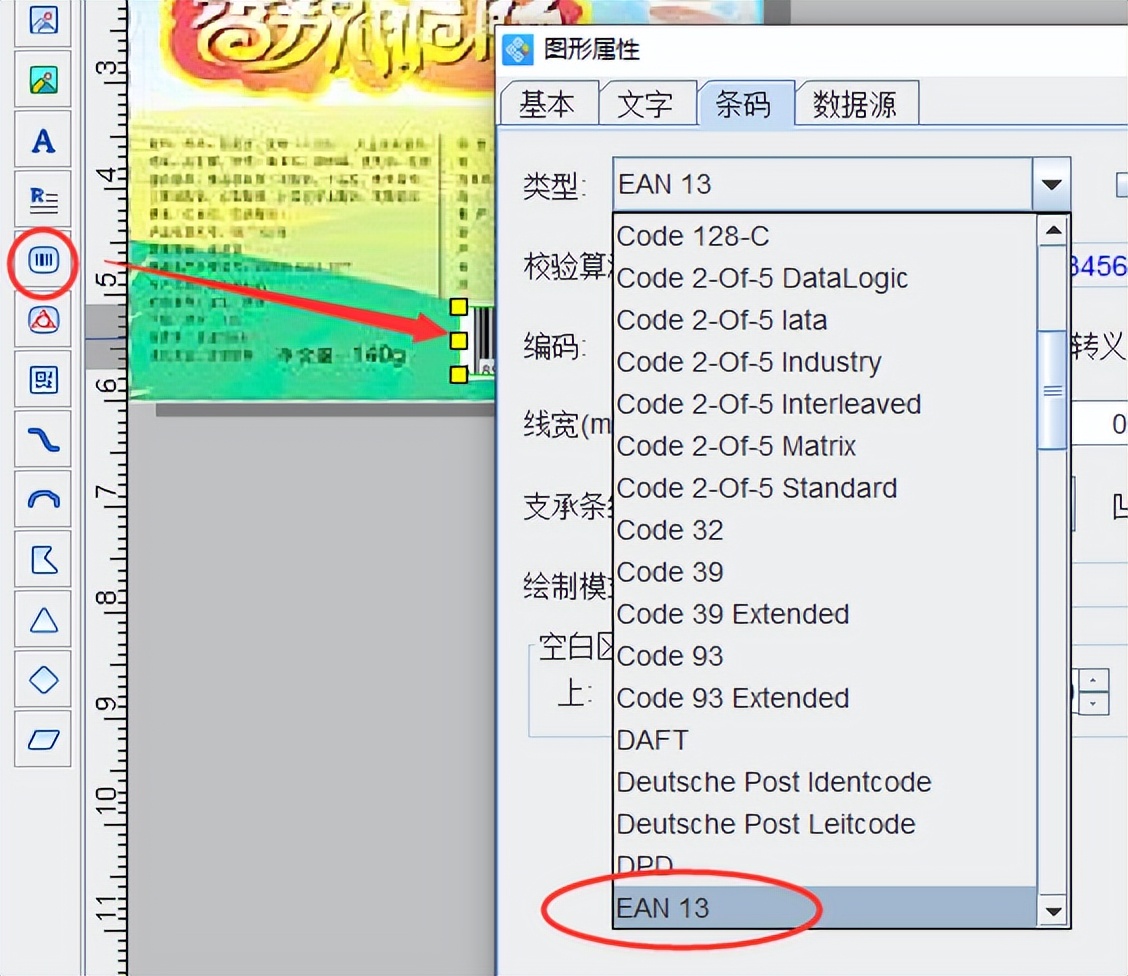Viewport: 1128px width, 976px height.
Task: Select the rich text tool icon
Action: coord(43,199)
